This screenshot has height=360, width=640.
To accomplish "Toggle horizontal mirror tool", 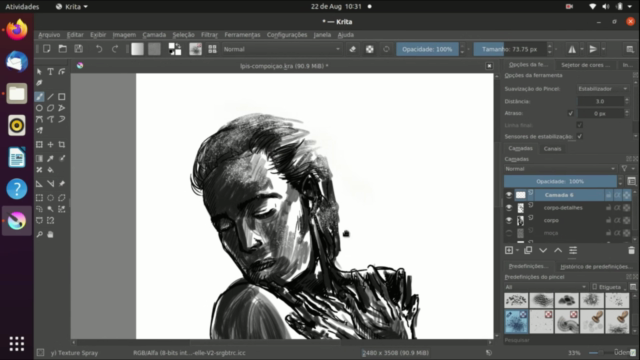I will (x=572, y=49).
